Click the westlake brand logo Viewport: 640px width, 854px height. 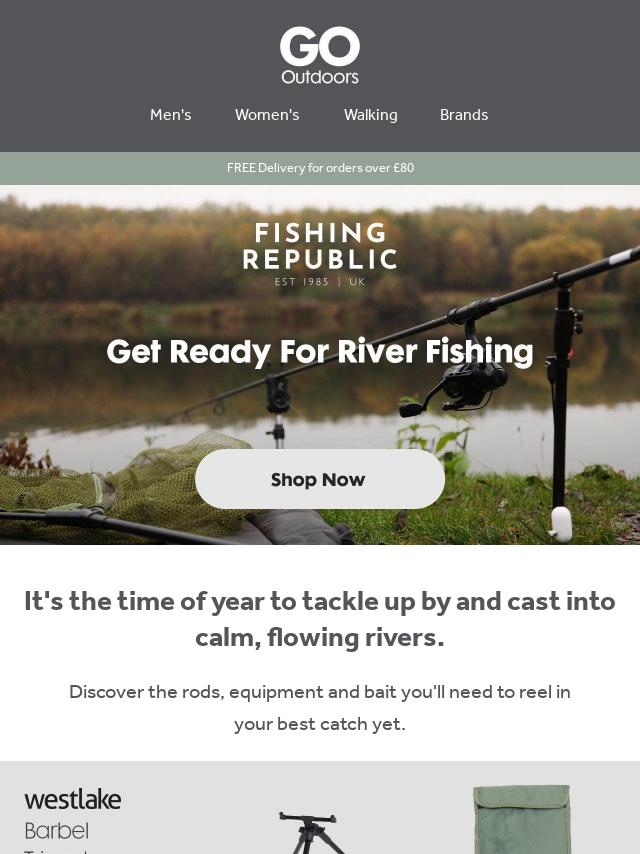[x=72, y=800]
